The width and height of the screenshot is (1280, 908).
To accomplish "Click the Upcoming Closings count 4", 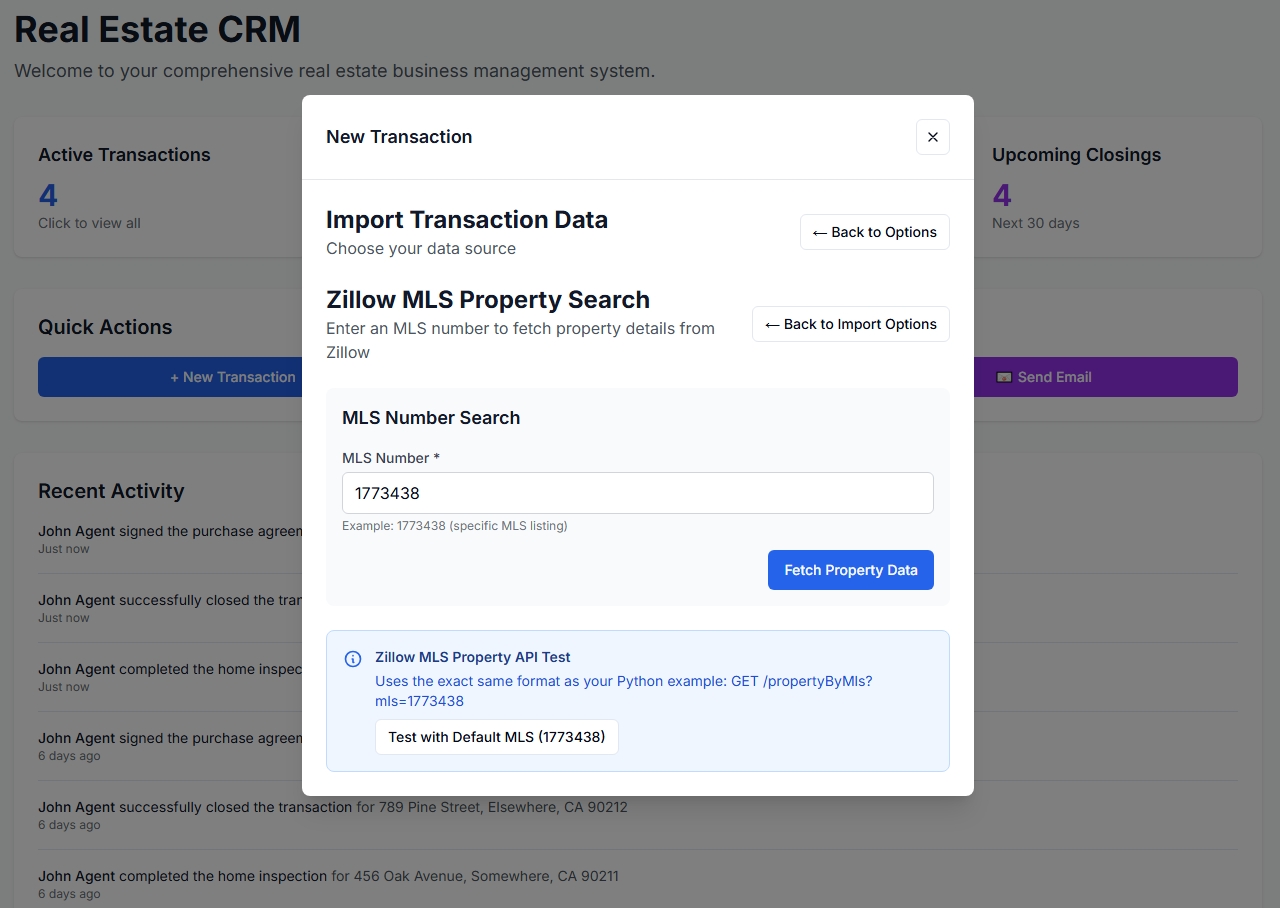I will point(1002,195).
